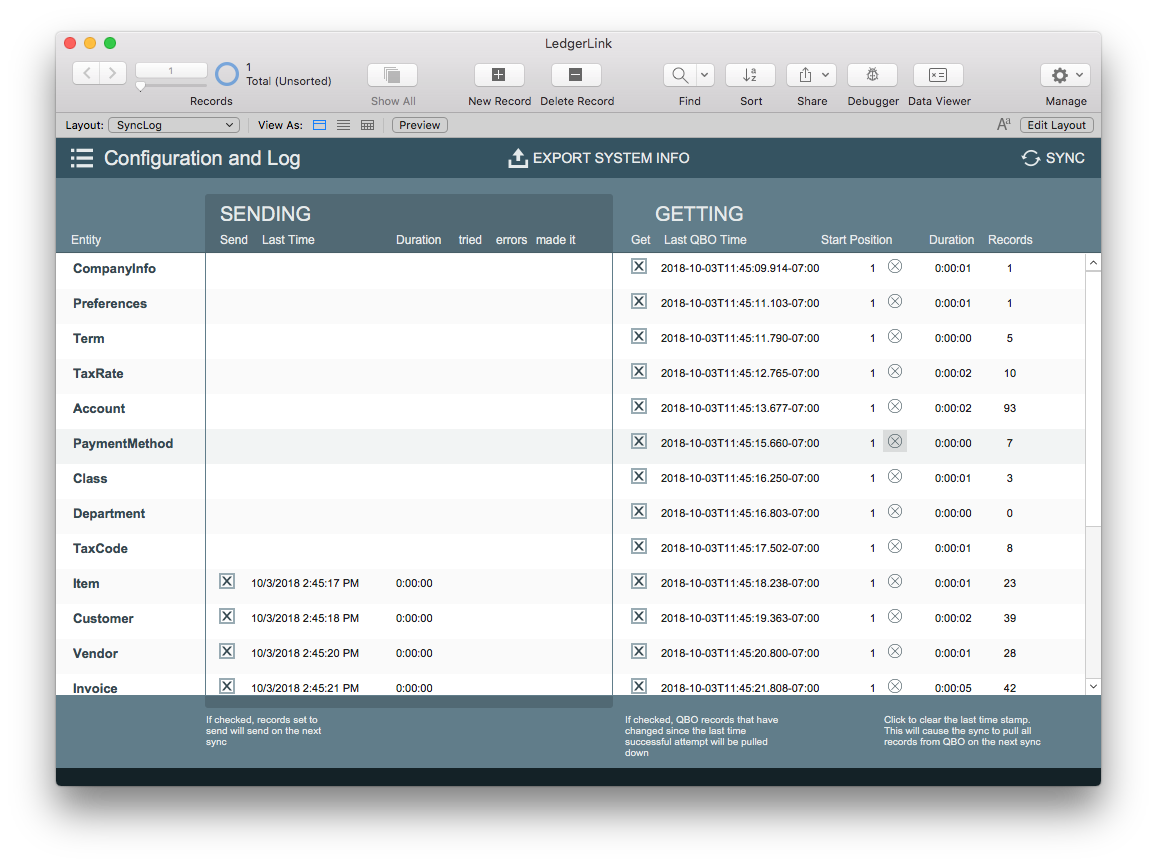Open Find magnifier tool
The image size is (1157, 866).
(x=680, y=75)
